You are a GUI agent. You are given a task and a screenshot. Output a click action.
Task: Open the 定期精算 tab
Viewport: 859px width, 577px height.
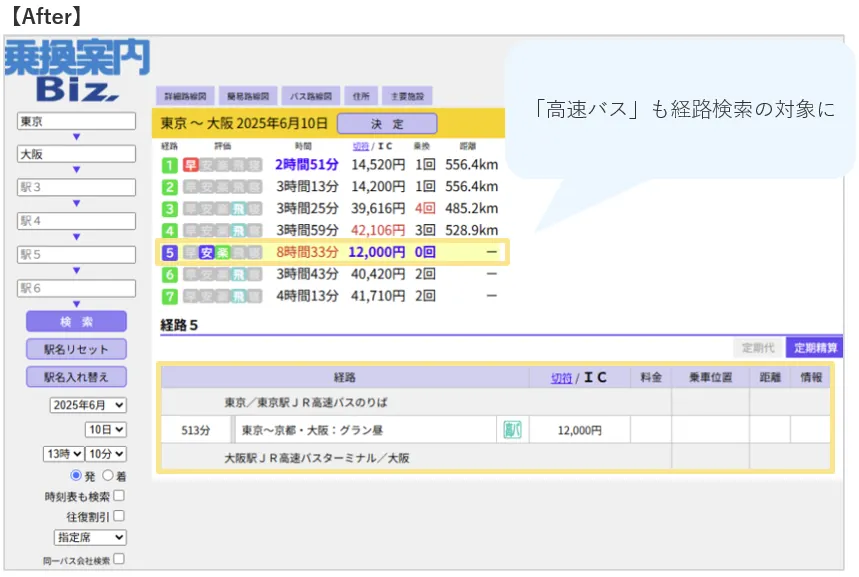(814, 347)
